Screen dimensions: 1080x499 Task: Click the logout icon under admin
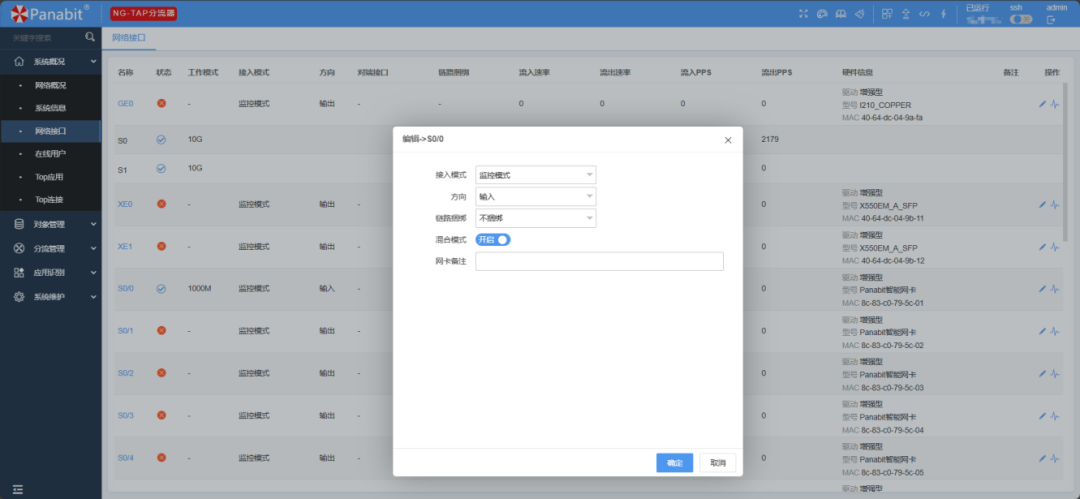(x=1051, y=20)
